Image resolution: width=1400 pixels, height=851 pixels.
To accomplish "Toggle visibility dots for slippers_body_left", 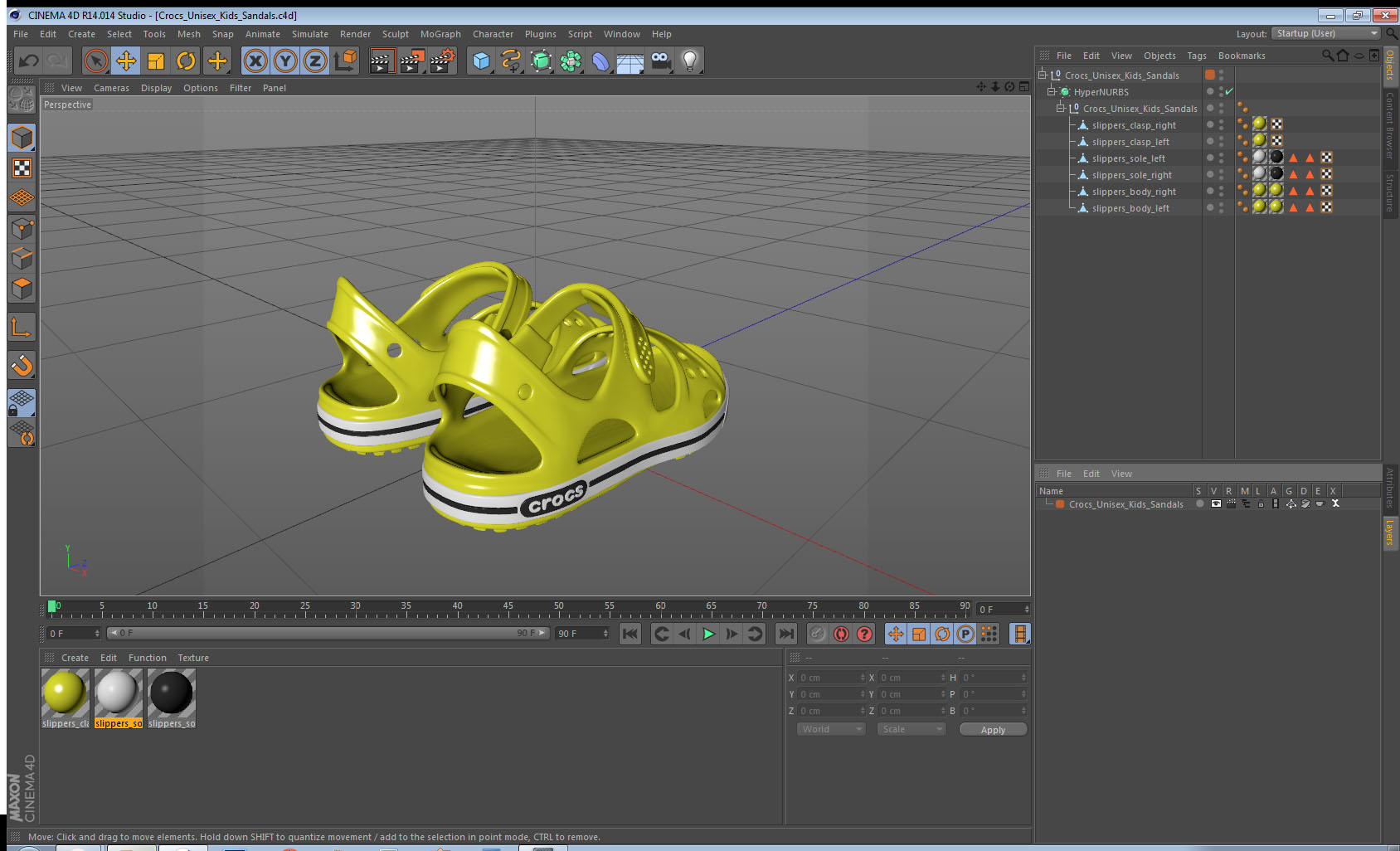I will [x=1221, y=207].
